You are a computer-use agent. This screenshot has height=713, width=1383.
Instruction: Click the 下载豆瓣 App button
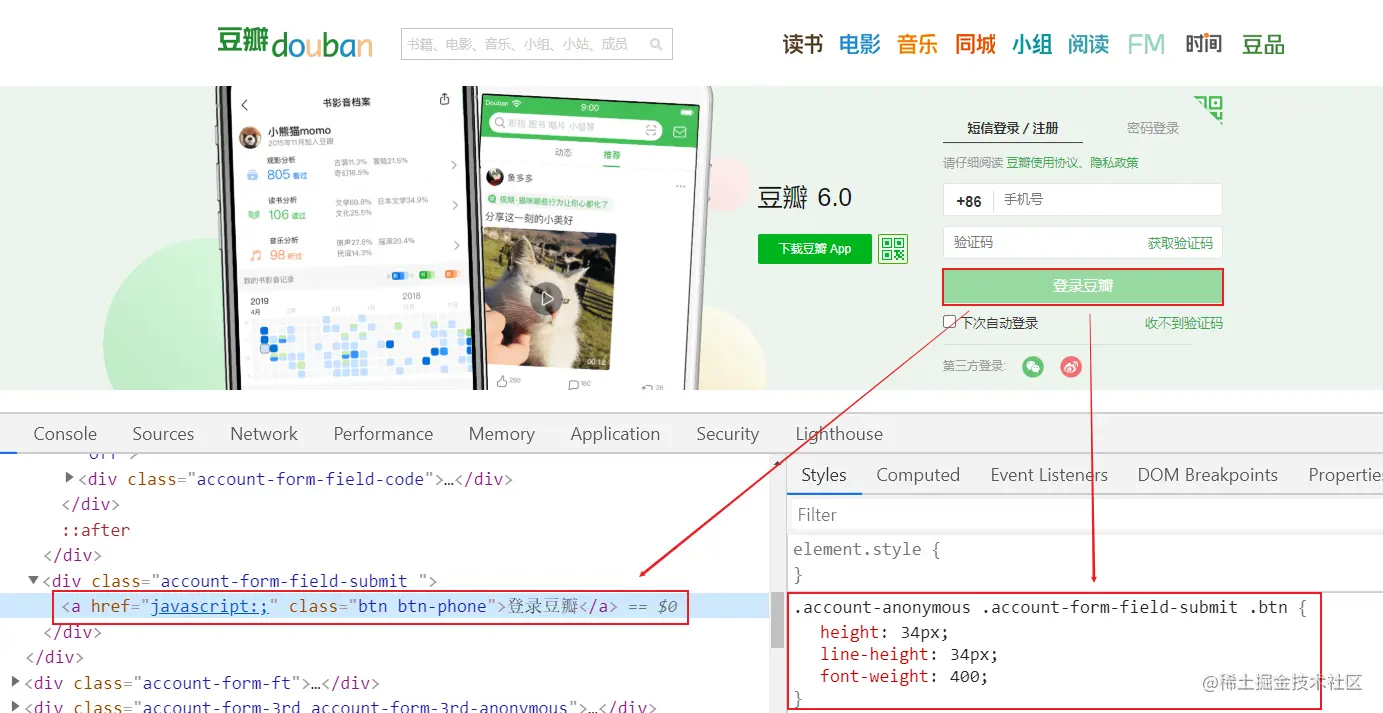tap(814, 248)
